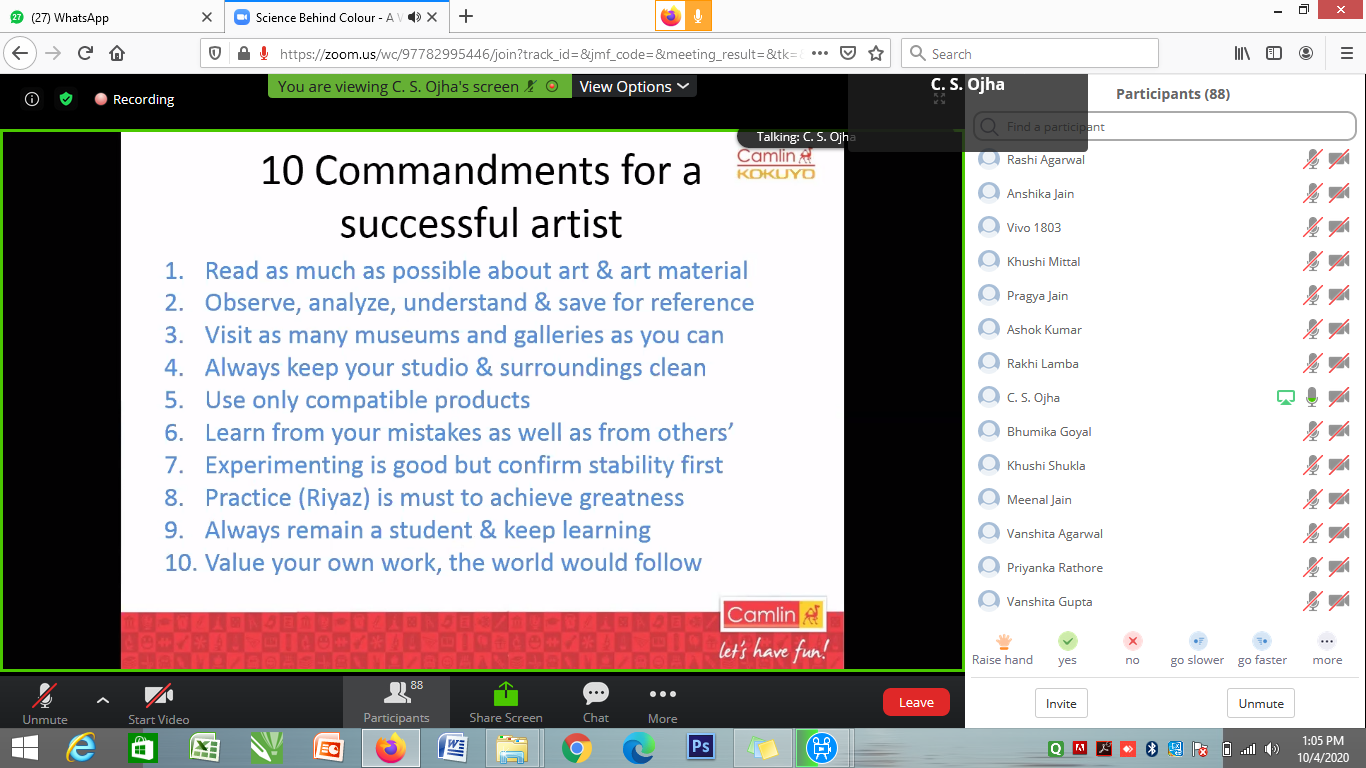Open the Zoom Chat panel

coord(596,701)
